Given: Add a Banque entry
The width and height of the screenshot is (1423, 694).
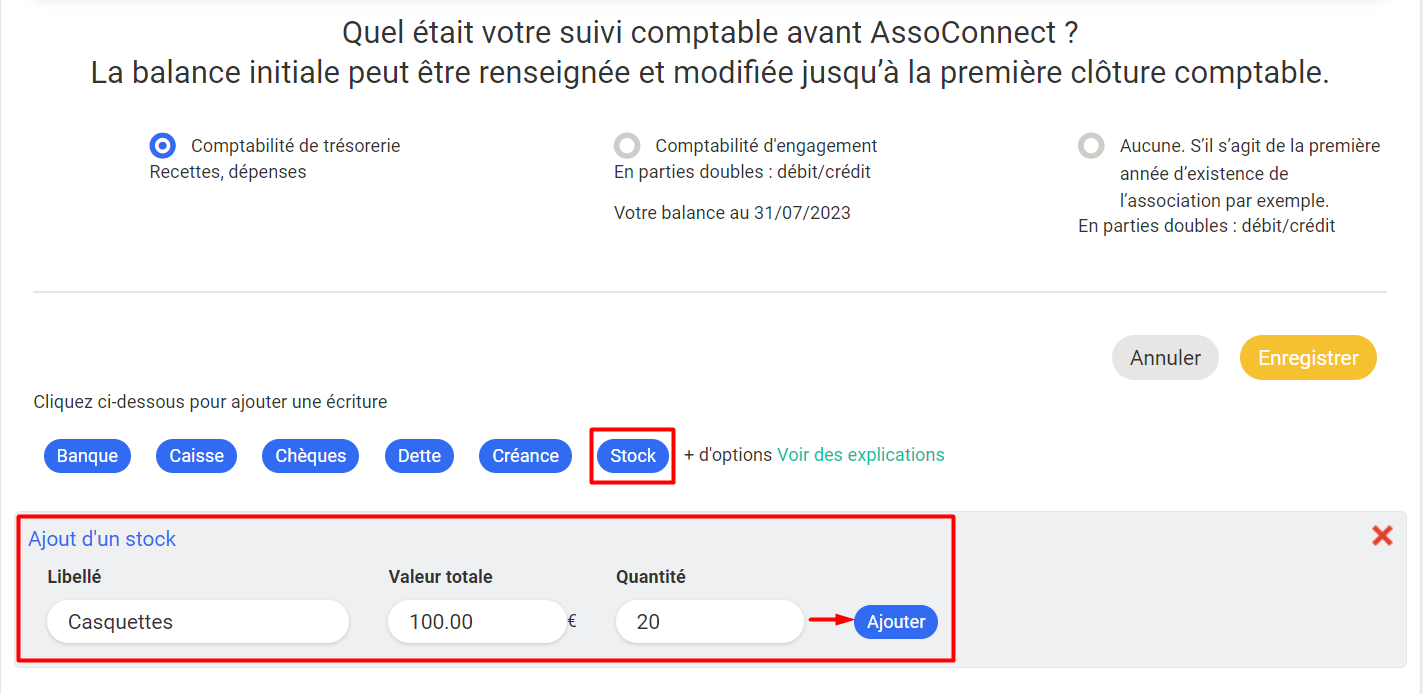Looking at the screenshot, I should (87, 456).
